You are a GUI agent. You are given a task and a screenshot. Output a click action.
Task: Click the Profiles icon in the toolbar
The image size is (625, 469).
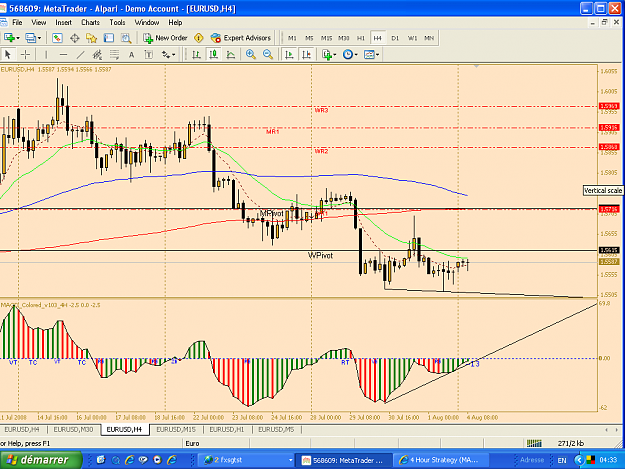(30, 38)
